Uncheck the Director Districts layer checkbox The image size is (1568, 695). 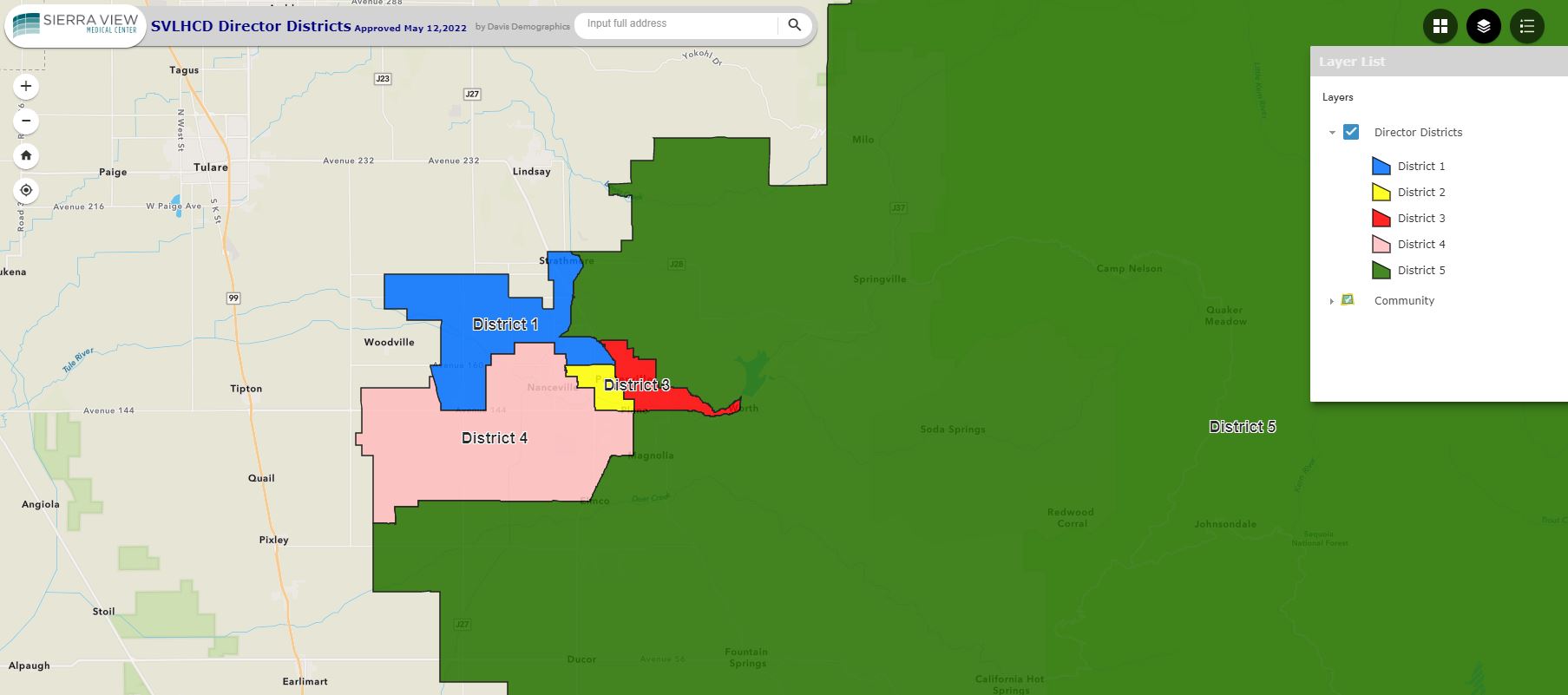[1351, 132]
